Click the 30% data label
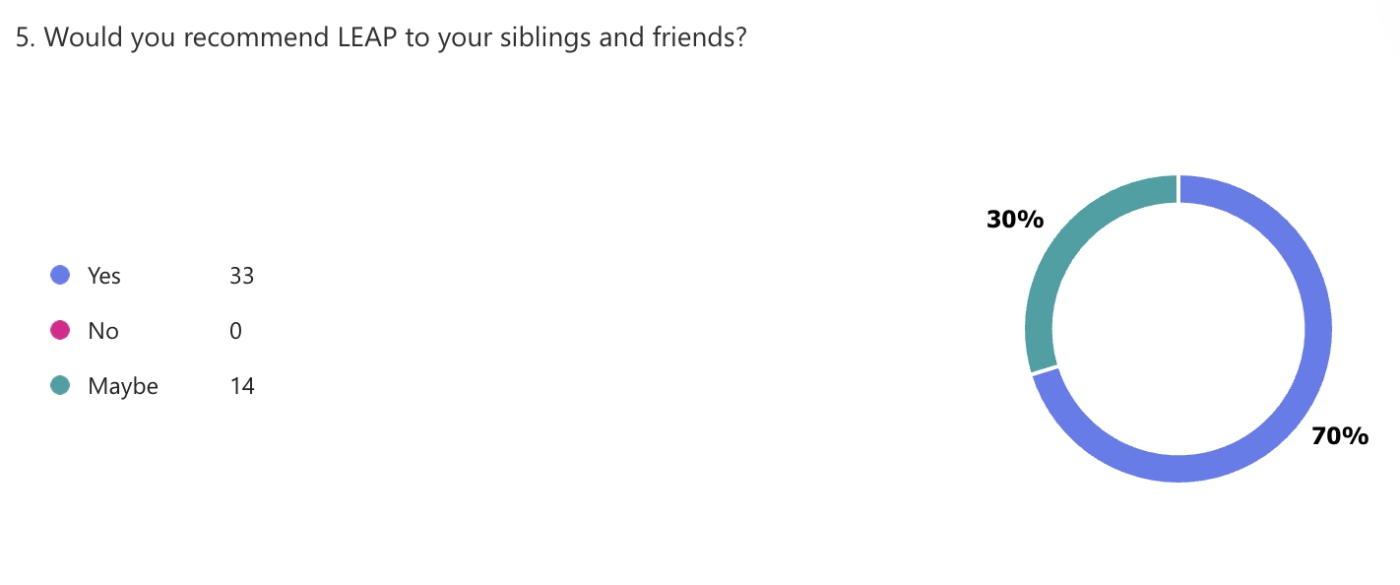 point(1014,219)
